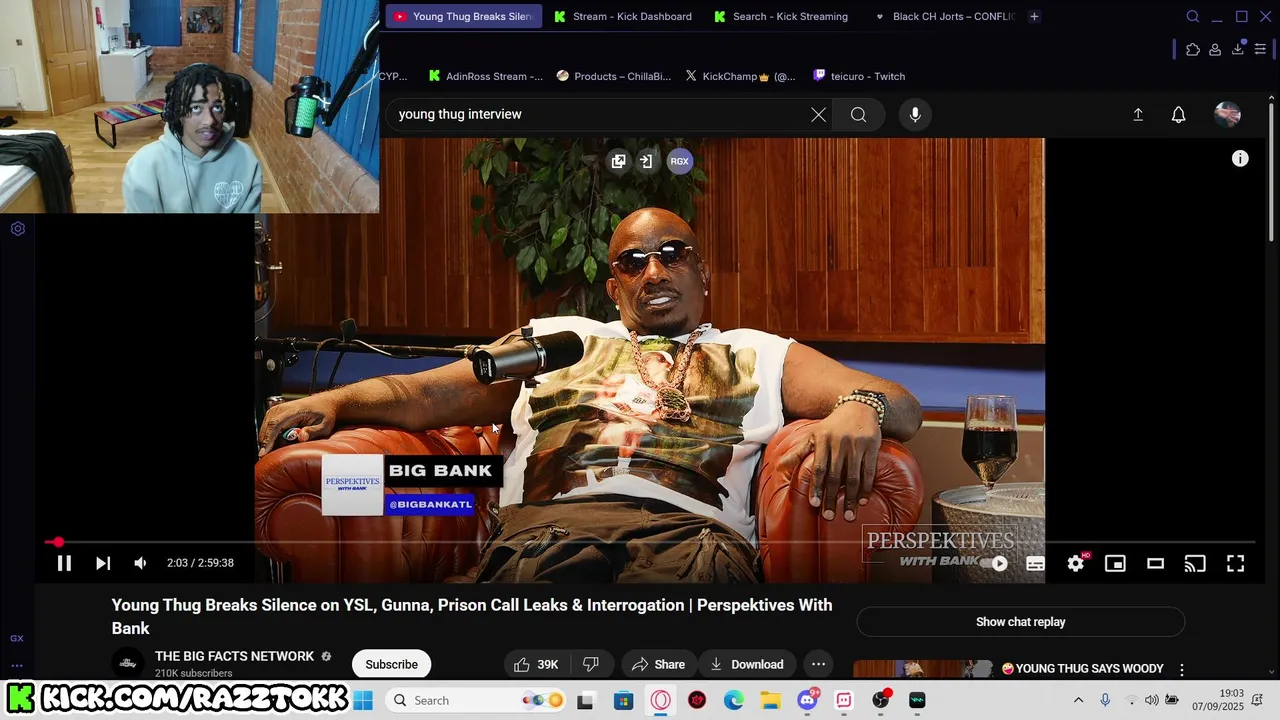Open the browser tab search icon
This screenshot has width=1280, height=720.
pyautogui.click(x=1193, y=16)
